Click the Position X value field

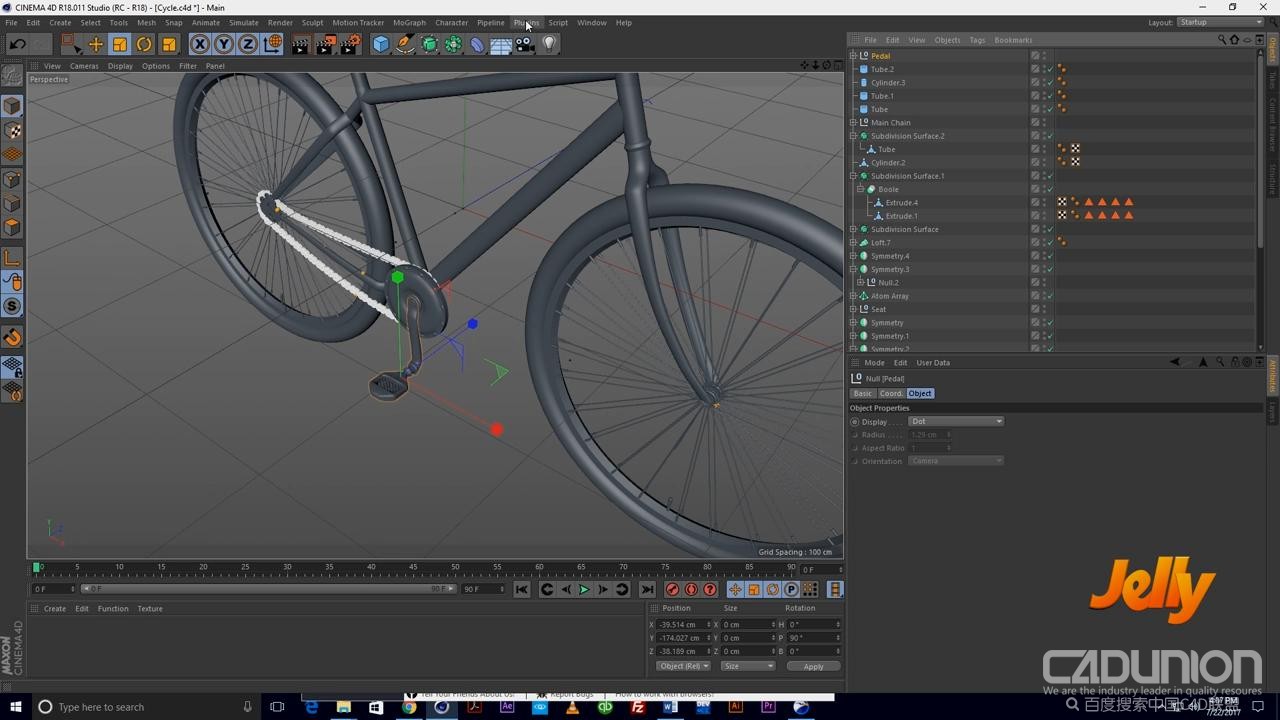pos(683,625)
